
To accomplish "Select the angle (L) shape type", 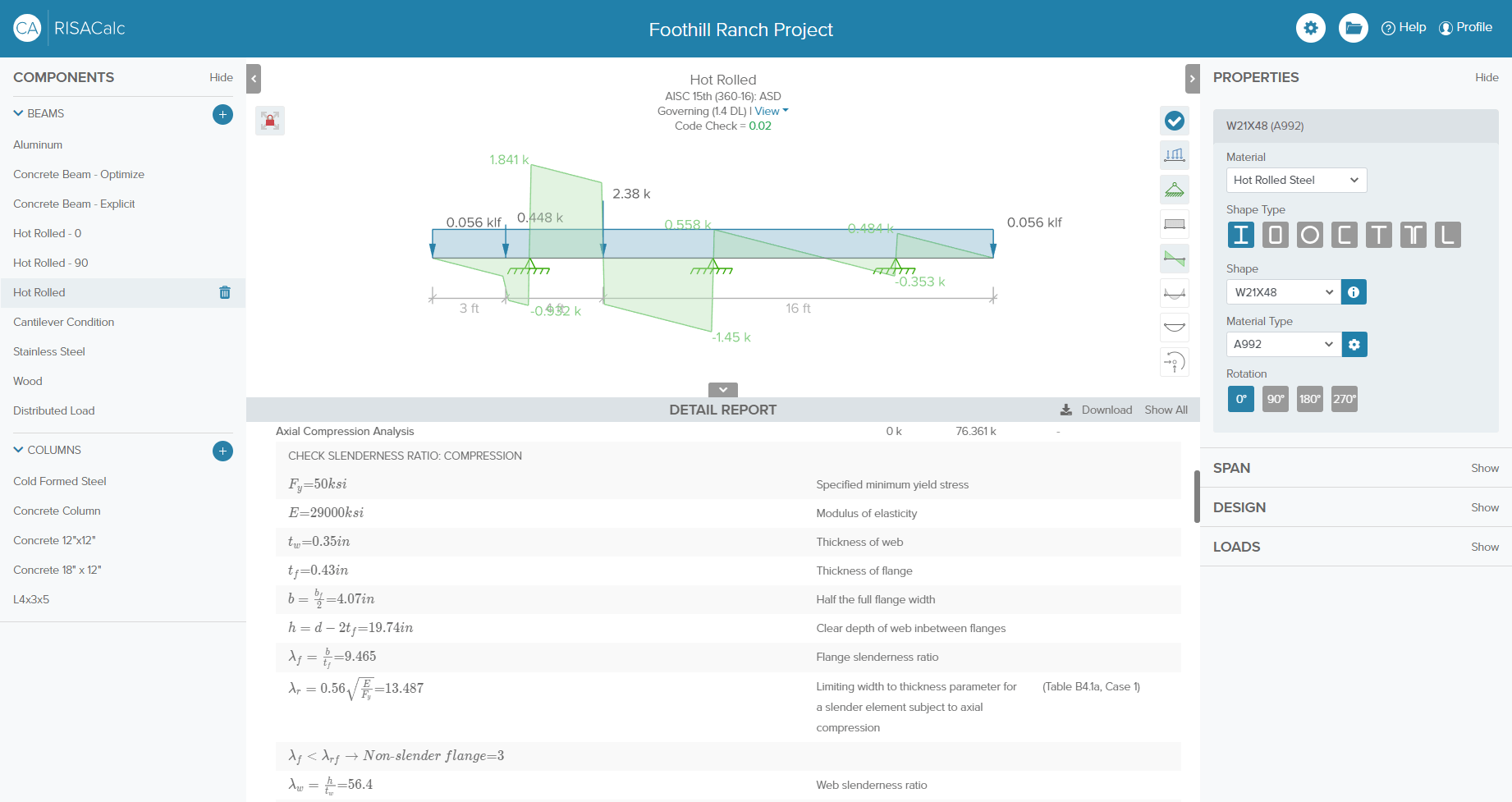I will tap(1447, 236).
